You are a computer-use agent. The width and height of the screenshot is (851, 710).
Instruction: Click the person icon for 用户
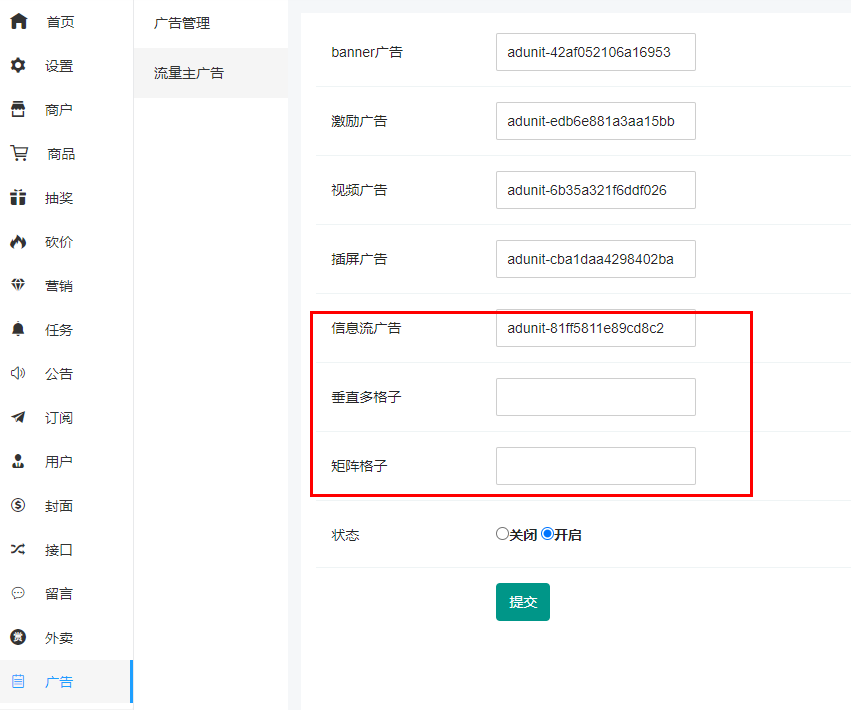(x=18, y=461)
